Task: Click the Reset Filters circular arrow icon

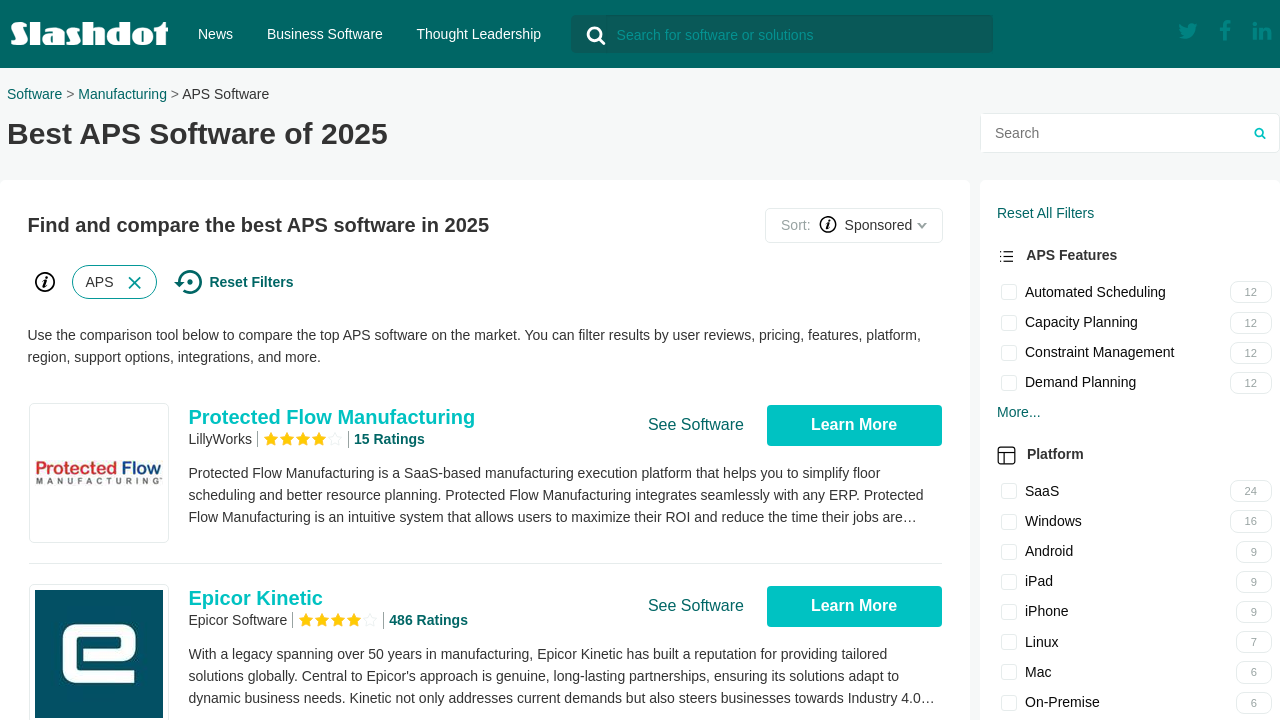Action: (x=188, y=282)
